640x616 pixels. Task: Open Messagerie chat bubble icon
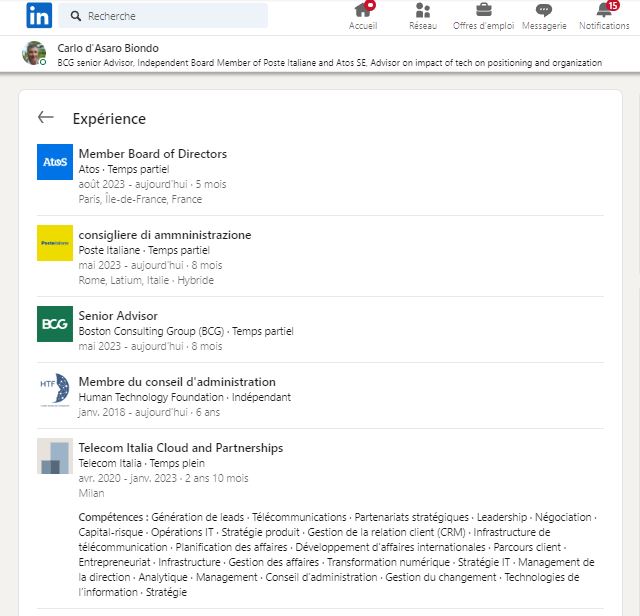[x=544, y=10]
